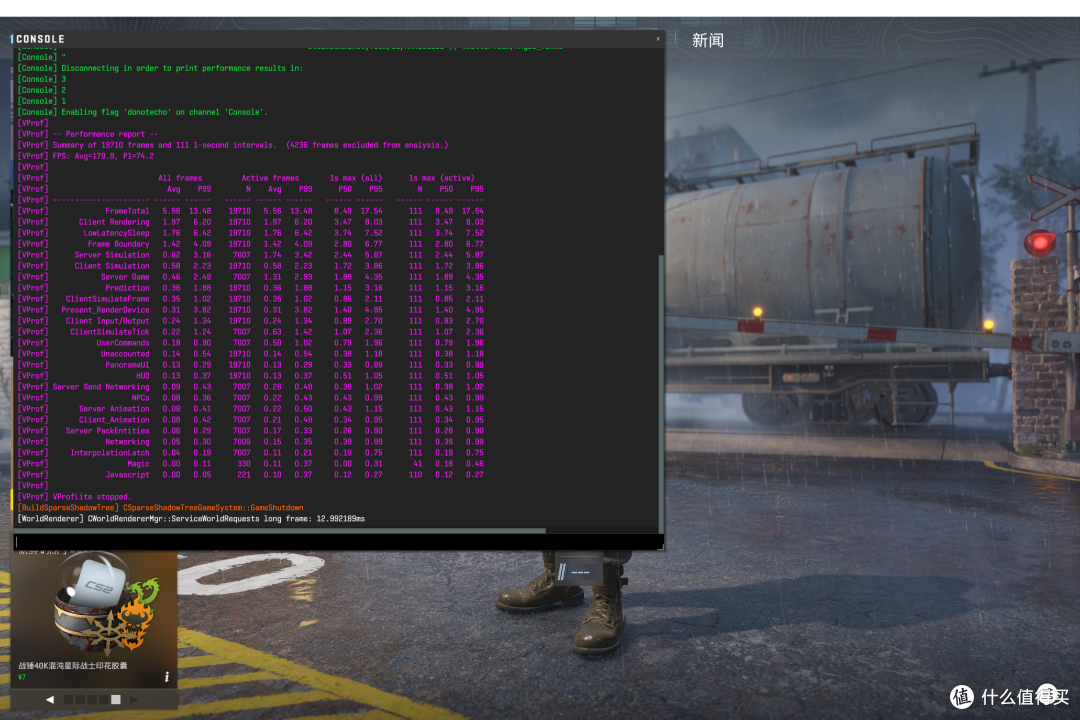This screenshot has height=720, width=1080.
Task: Select the highlighted fifth carousel page dot
Action: pyautogui.click(x=116, y=699)
